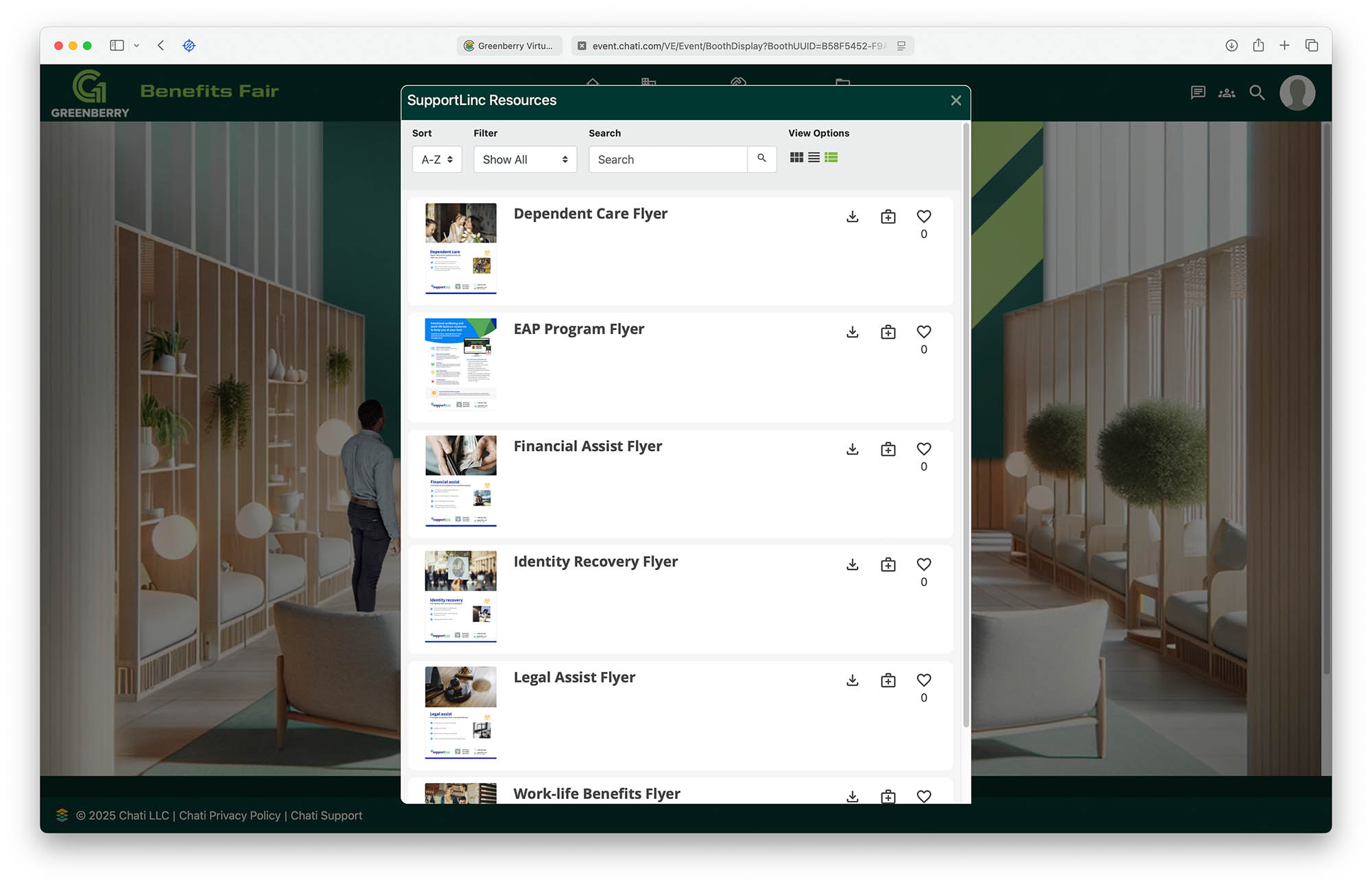Click the Safari share icon
1372x886 pixels.
point(1258,45)
